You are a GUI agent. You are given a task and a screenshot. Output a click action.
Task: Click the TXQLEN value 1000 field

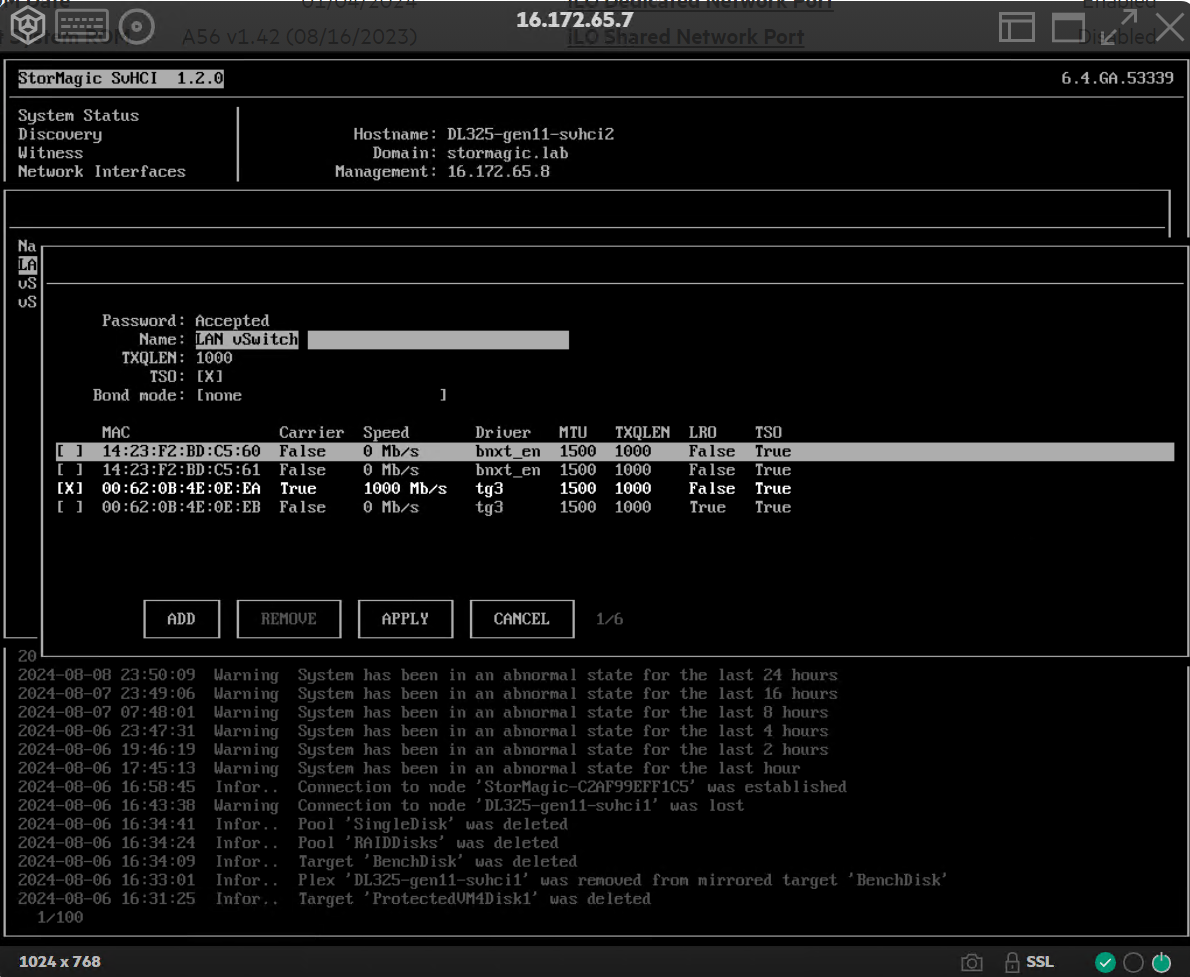click(x=214, y=358)
